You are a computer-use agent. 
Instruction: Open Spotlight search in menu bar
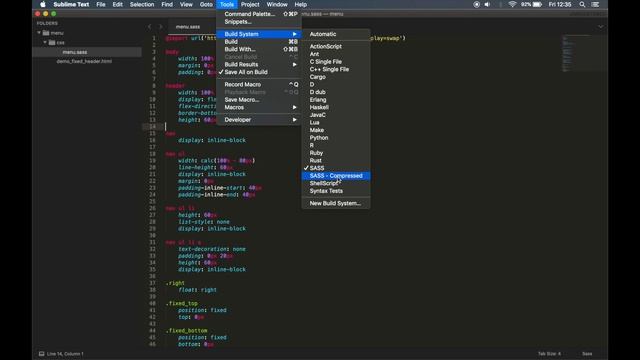coord(582,4)
